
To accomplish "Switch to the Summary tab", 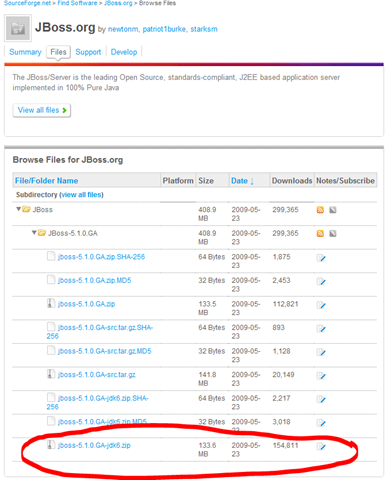I will pos(25,52).
